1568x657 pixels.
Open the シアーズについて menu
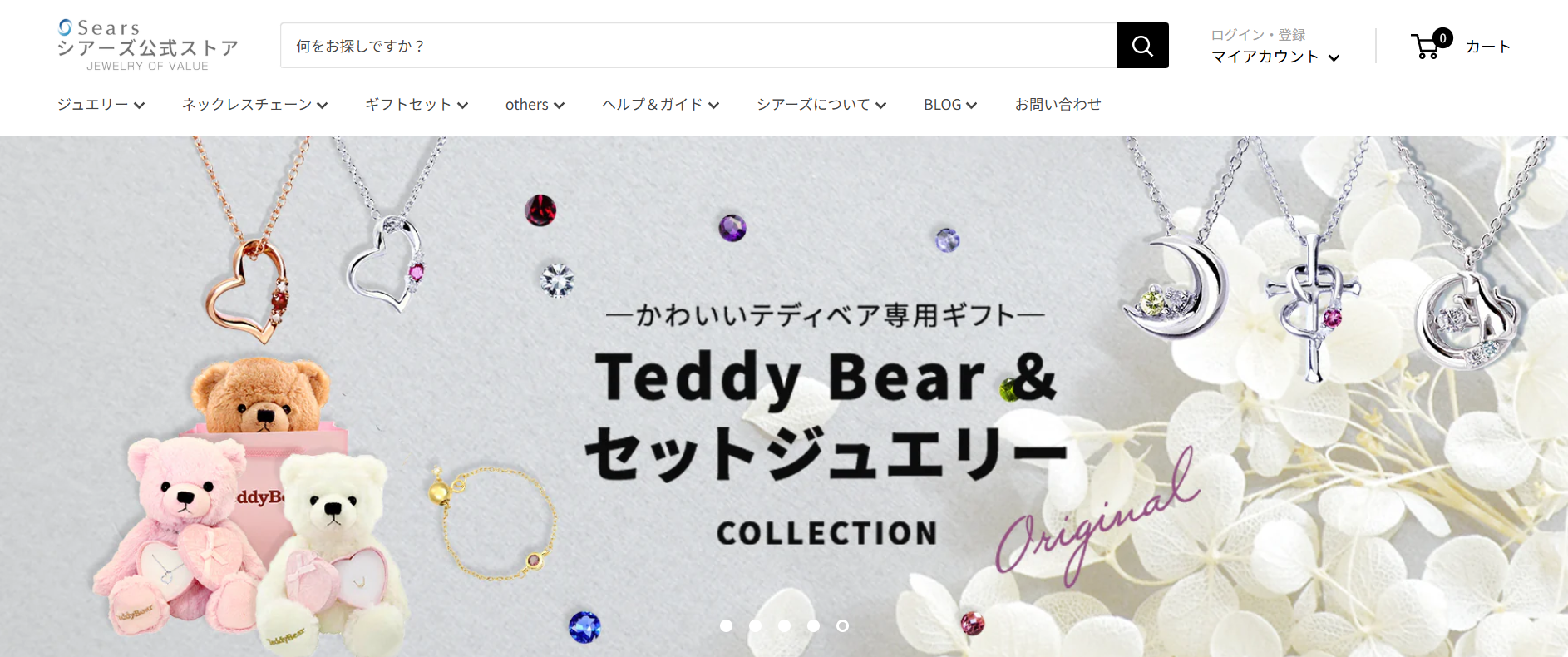click(821, 105)
